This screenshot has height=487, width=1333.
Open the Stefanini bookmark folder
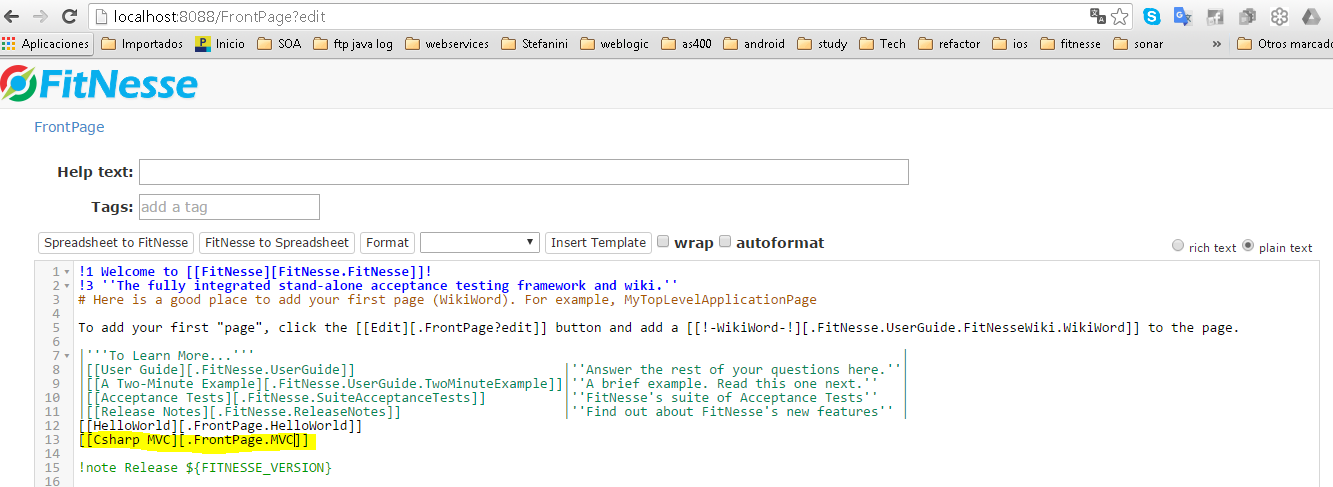pos(533,44)
